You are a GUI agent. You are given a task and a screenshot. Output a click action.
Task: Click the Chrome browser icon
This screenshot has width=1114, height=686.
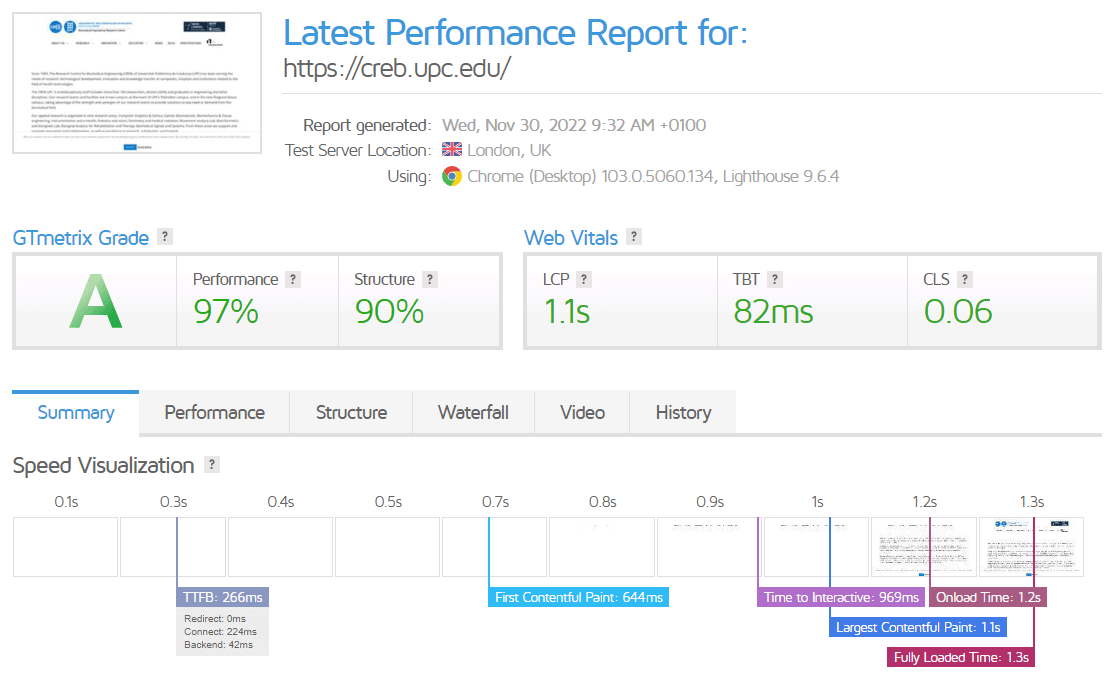452,177
